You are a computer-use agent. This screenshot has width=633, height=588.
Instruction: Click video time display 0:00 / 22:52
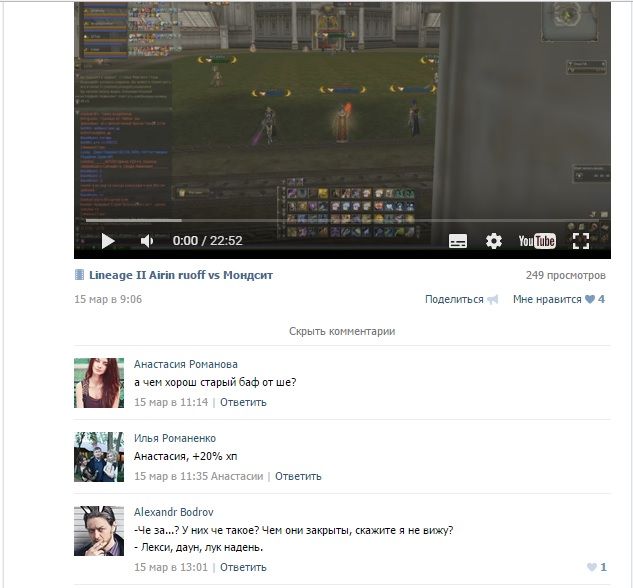pos(208,241)
